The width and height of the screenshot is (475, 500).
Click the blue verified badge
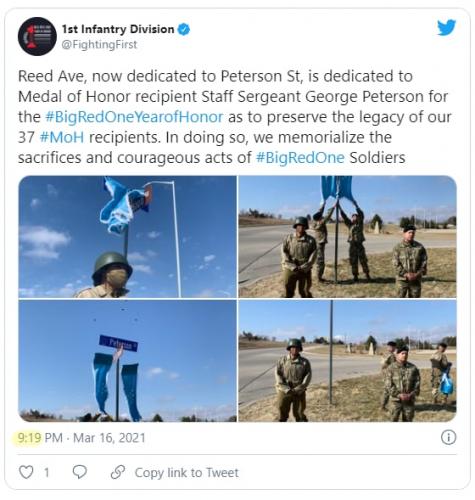[184, 29]
